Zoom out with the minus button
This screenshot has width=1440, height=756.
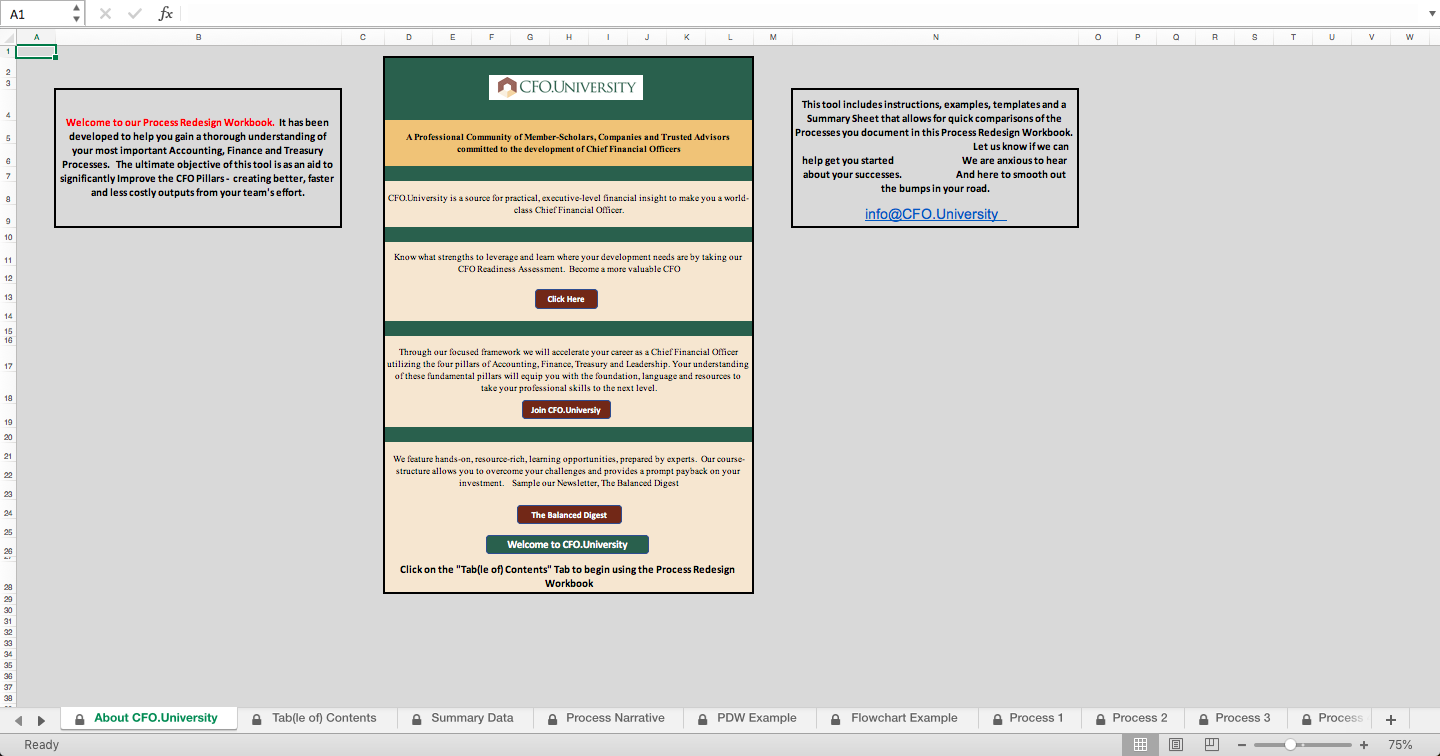tap(1242, 745)
